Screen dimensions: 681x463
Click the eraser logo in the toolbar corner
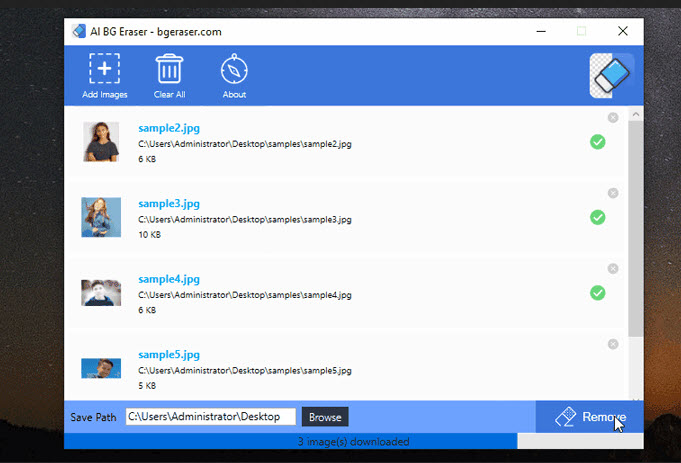(x=612, y=76)
